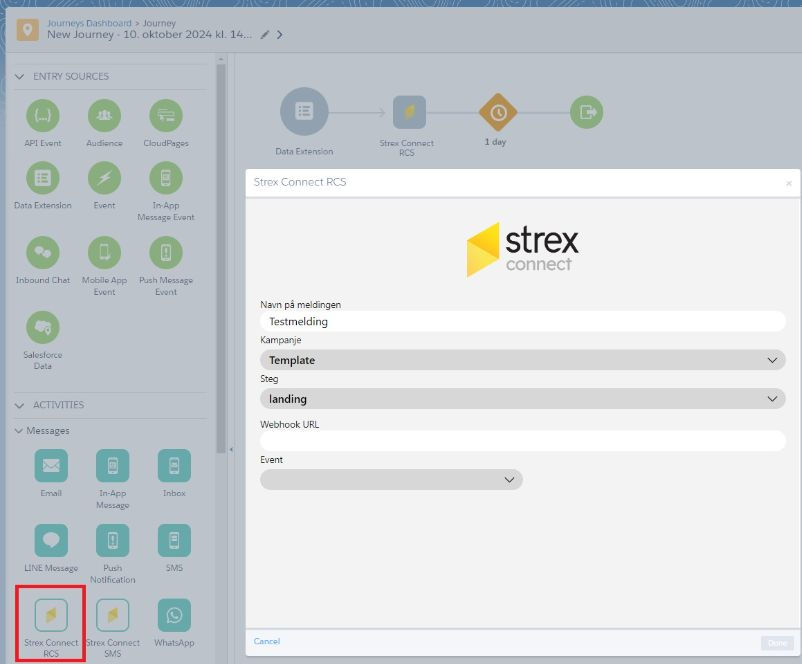
Task: Select the In-App Message Event icon
Action: tap(166, 178)
